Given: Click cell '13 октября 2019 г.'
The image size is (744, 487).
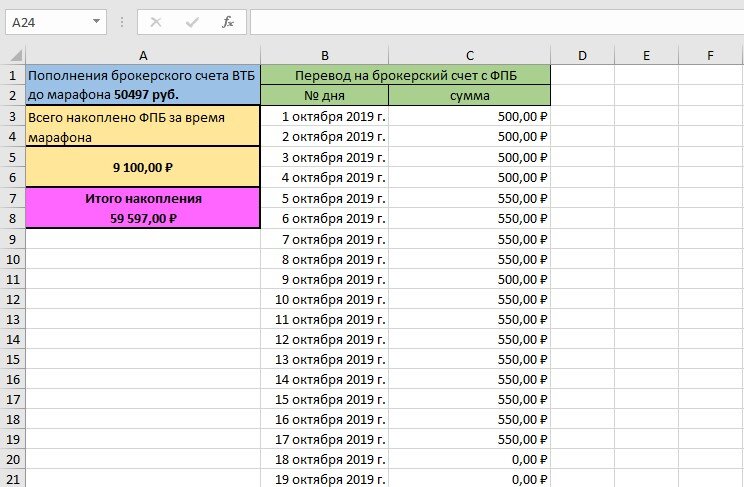Looking at the screenshot, I should click(325, 359).
